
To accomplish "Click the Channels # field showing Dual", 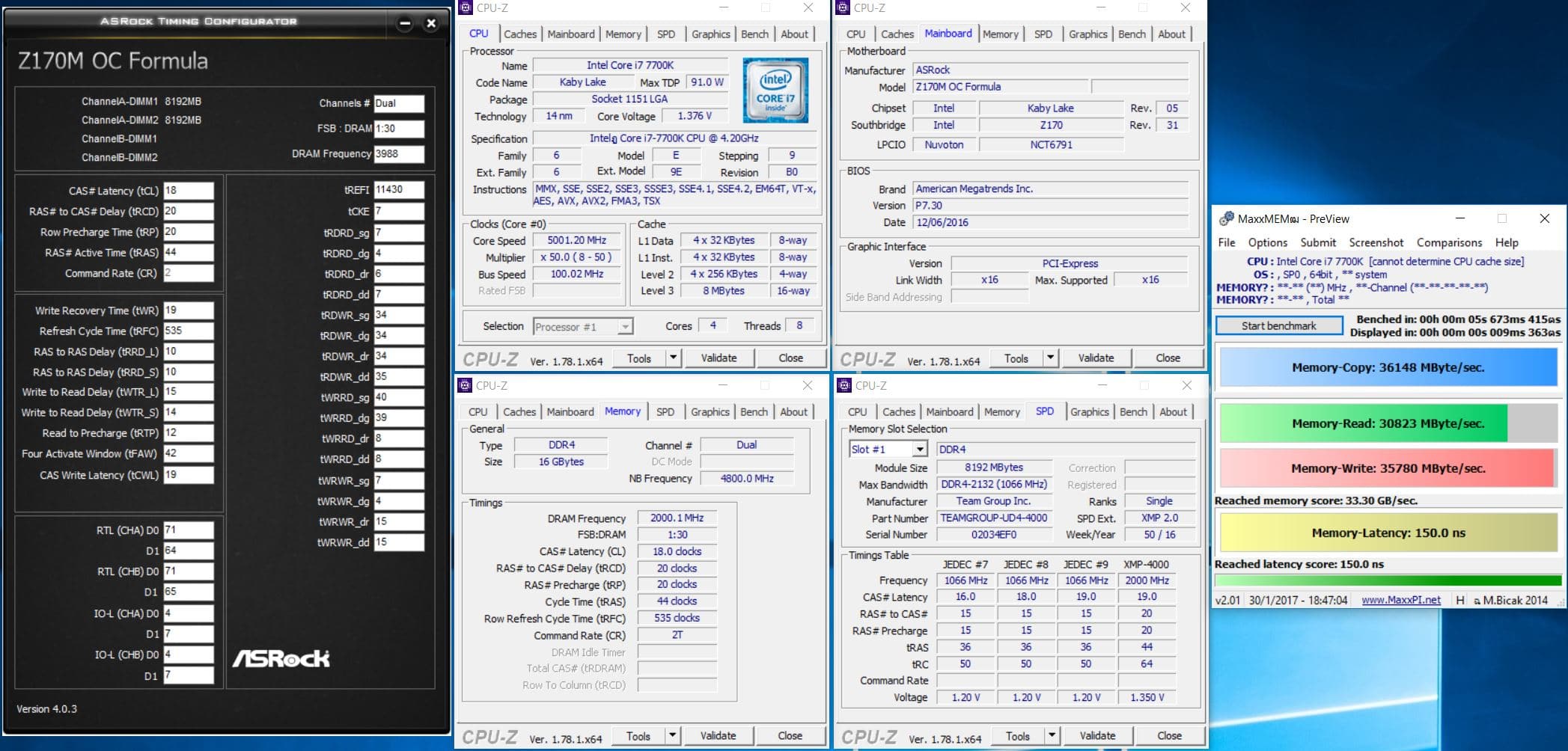I will coord(399,103).
